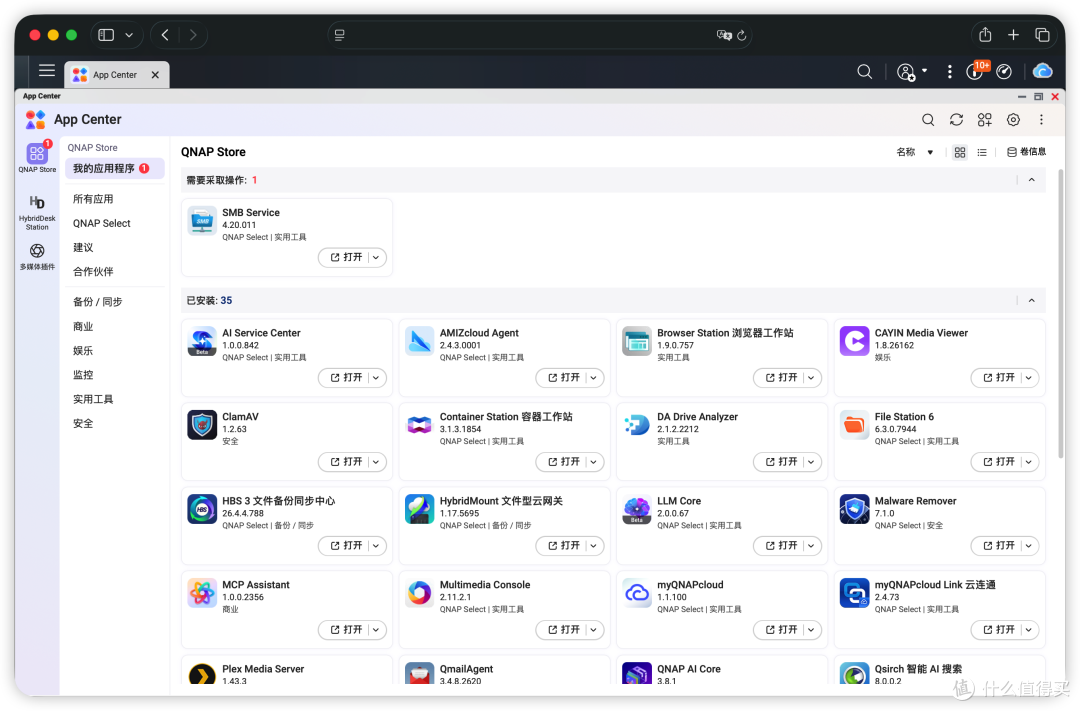Expand dropdown arrow on SMB Service 打开 button
Viewport: 1080px width, 711px height.
click(376, 258)
